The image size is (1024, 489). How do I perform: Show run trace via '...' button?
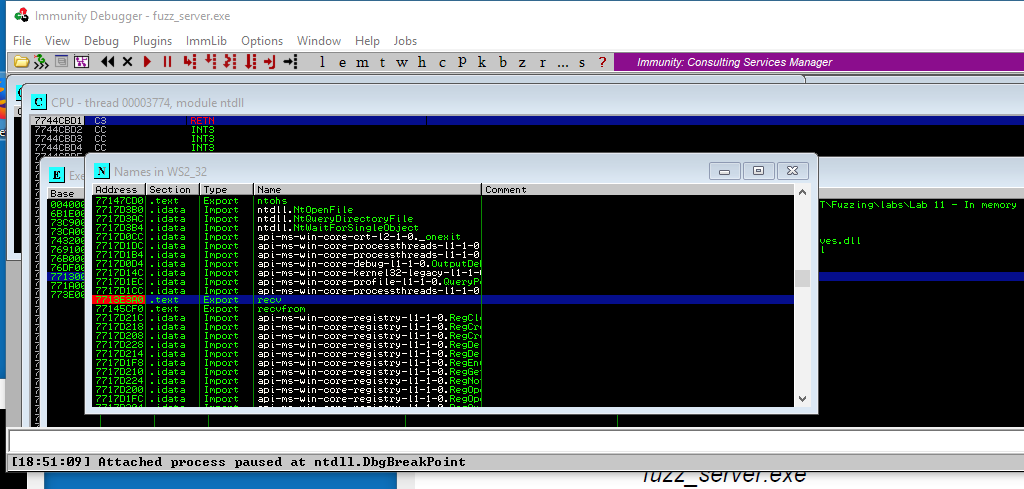(x=563, y=63)
